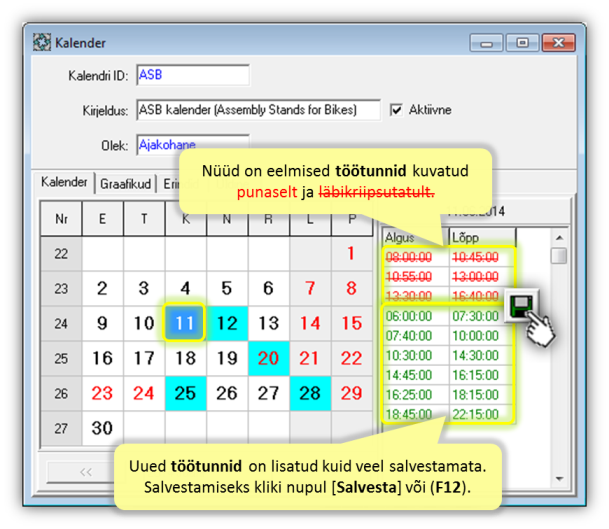
Task: Click the Olek status field
Action: click(x=192, y=144)
